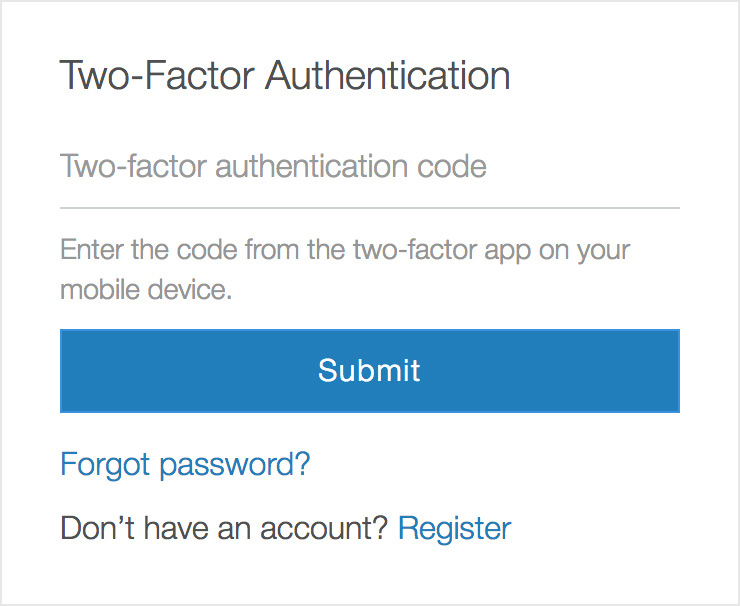Confirm the code with the Submit button
The height and width of the screenshot is (606, 740).
pos(369,370)
